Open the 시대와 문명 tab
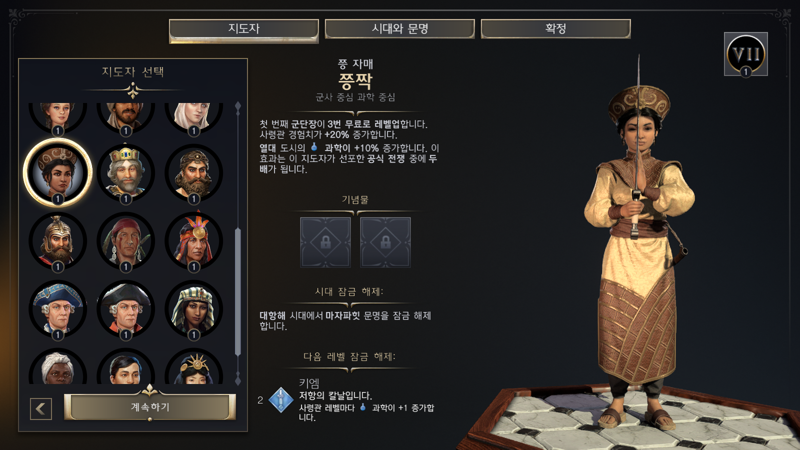The height and width of the screenshot is (450, 800). pyautogui.click(x=400, y=29)
